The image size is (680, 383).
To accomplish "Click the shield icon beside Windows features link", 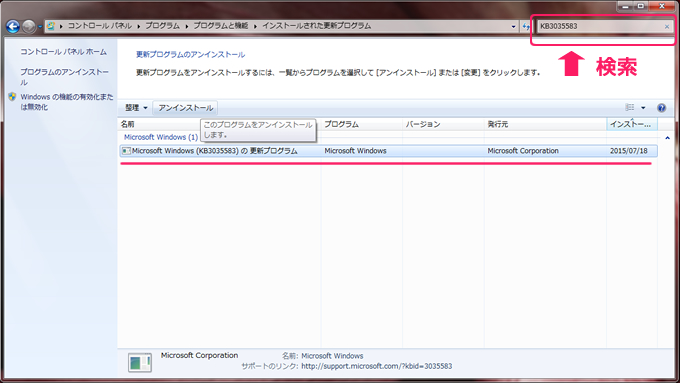I will 12,97.
